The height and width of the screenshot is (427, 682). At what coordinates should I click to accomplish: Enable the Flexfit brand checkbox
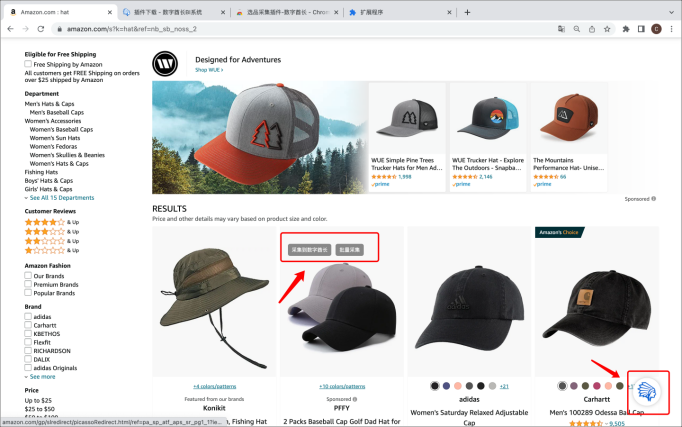point(28,342)
